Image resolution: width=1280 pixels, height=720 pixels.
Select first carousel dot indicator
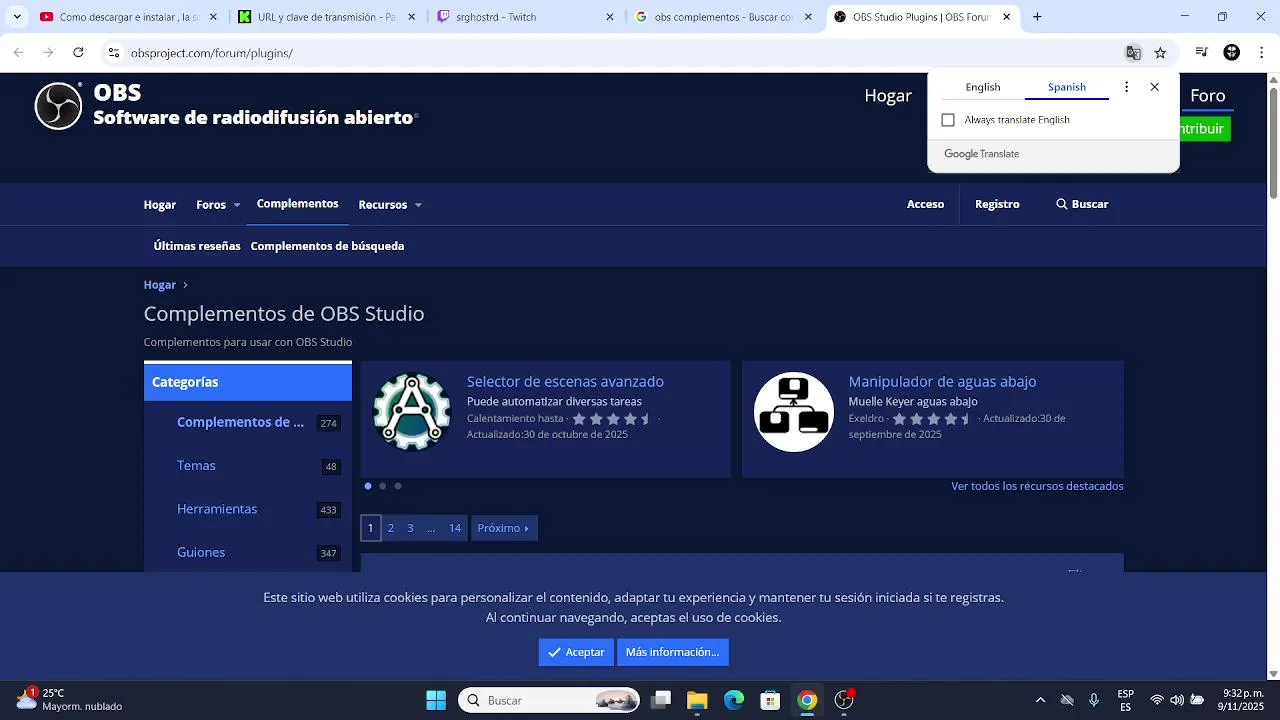[368, 486]
